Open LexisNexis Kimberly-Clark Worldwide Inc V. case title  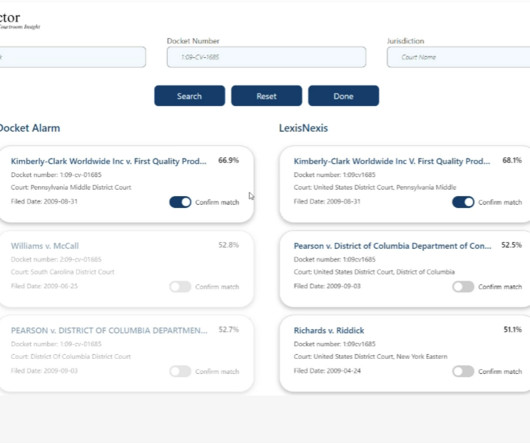click(x=392, y=161)
